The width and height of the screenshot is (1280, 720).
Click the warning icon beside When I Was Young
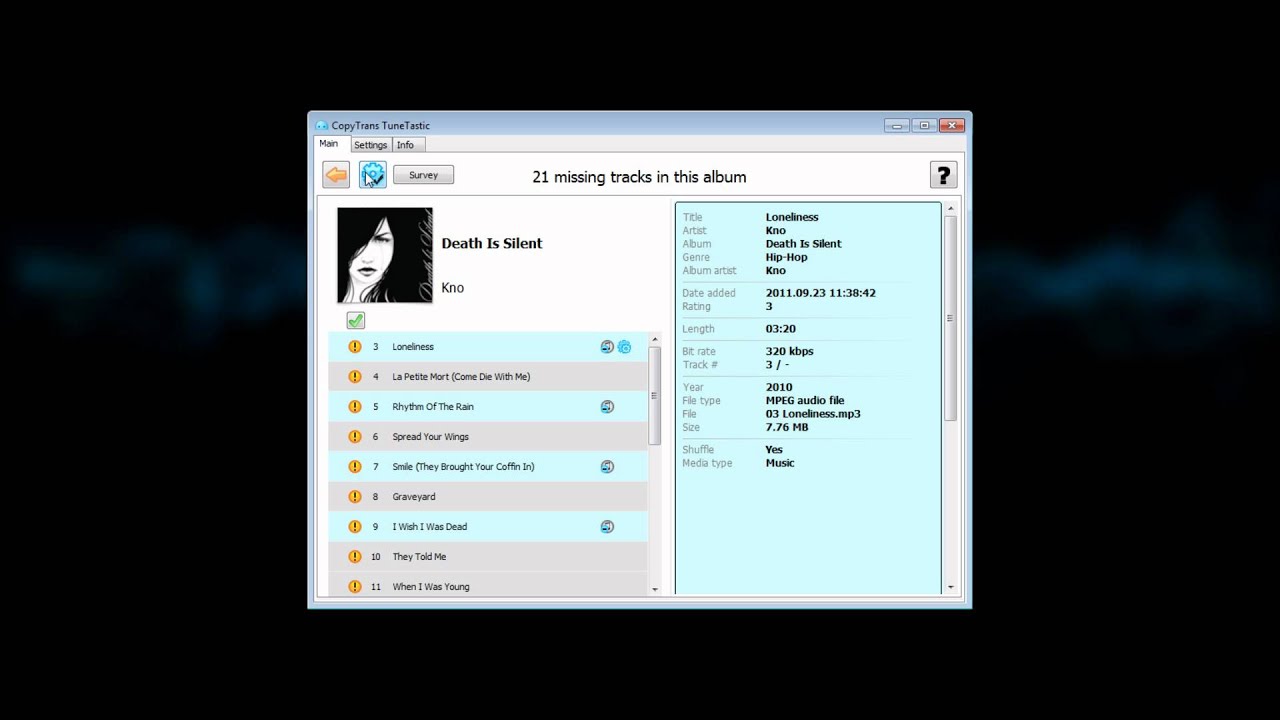pyautogui.click(x=355, y=587)
